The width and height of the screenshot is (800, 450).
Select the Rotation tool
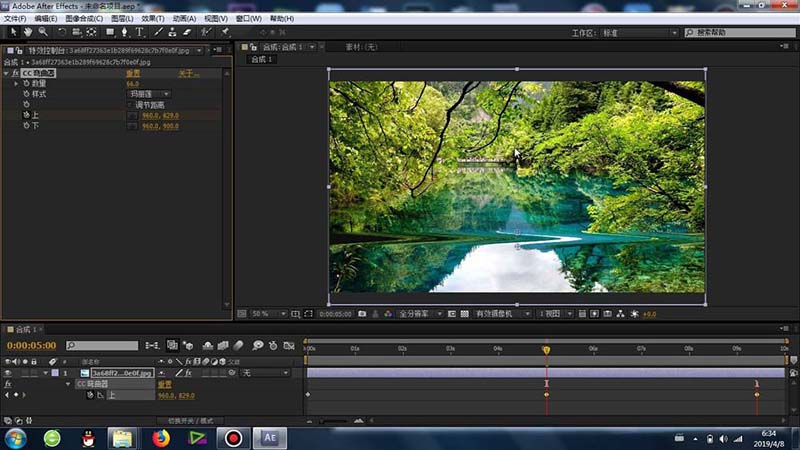point(62,32)
